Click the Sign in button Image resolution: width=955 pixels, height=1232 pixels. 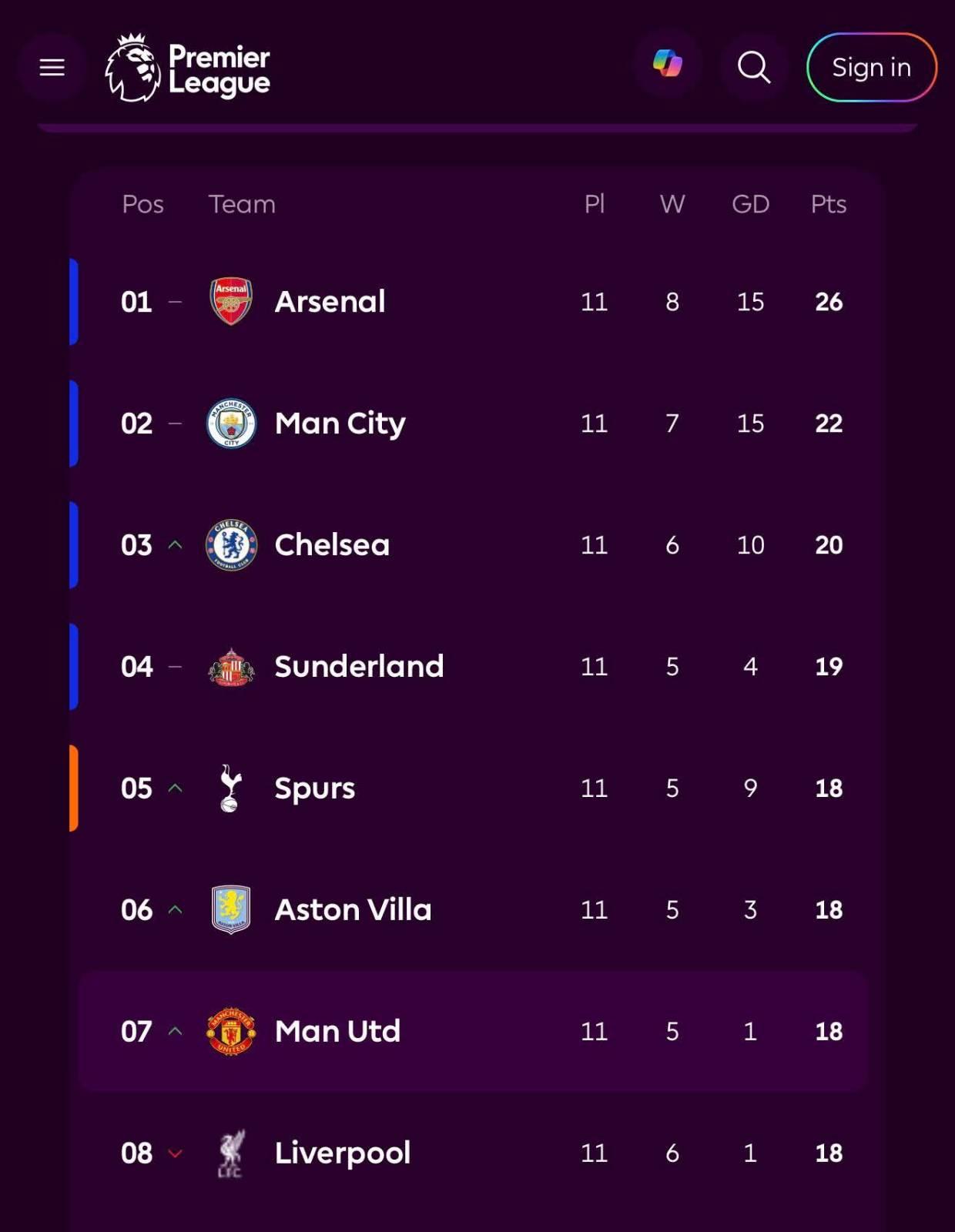click(x=871, y=68)
